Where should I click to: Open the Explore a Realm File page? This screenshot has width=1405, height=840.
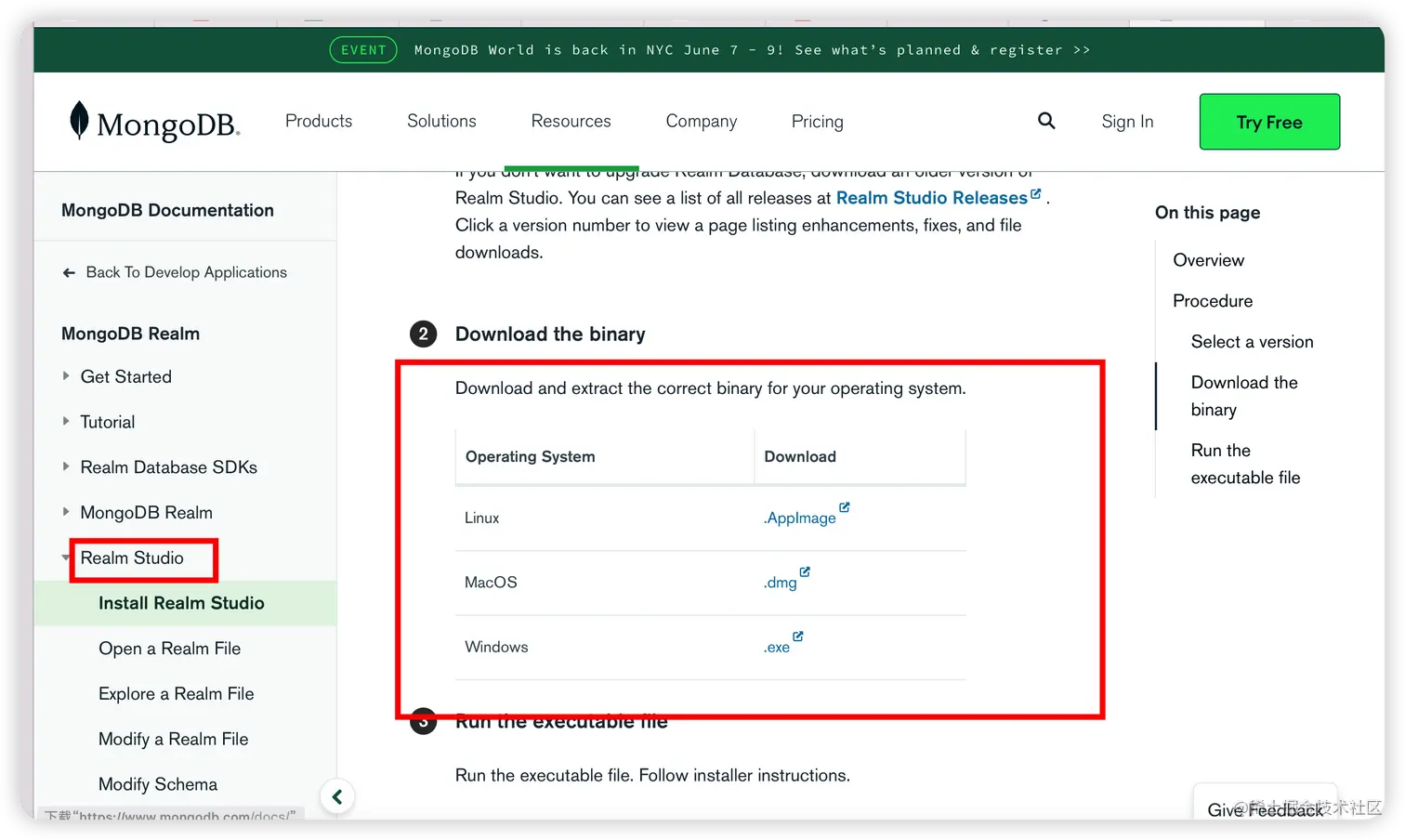177,694
